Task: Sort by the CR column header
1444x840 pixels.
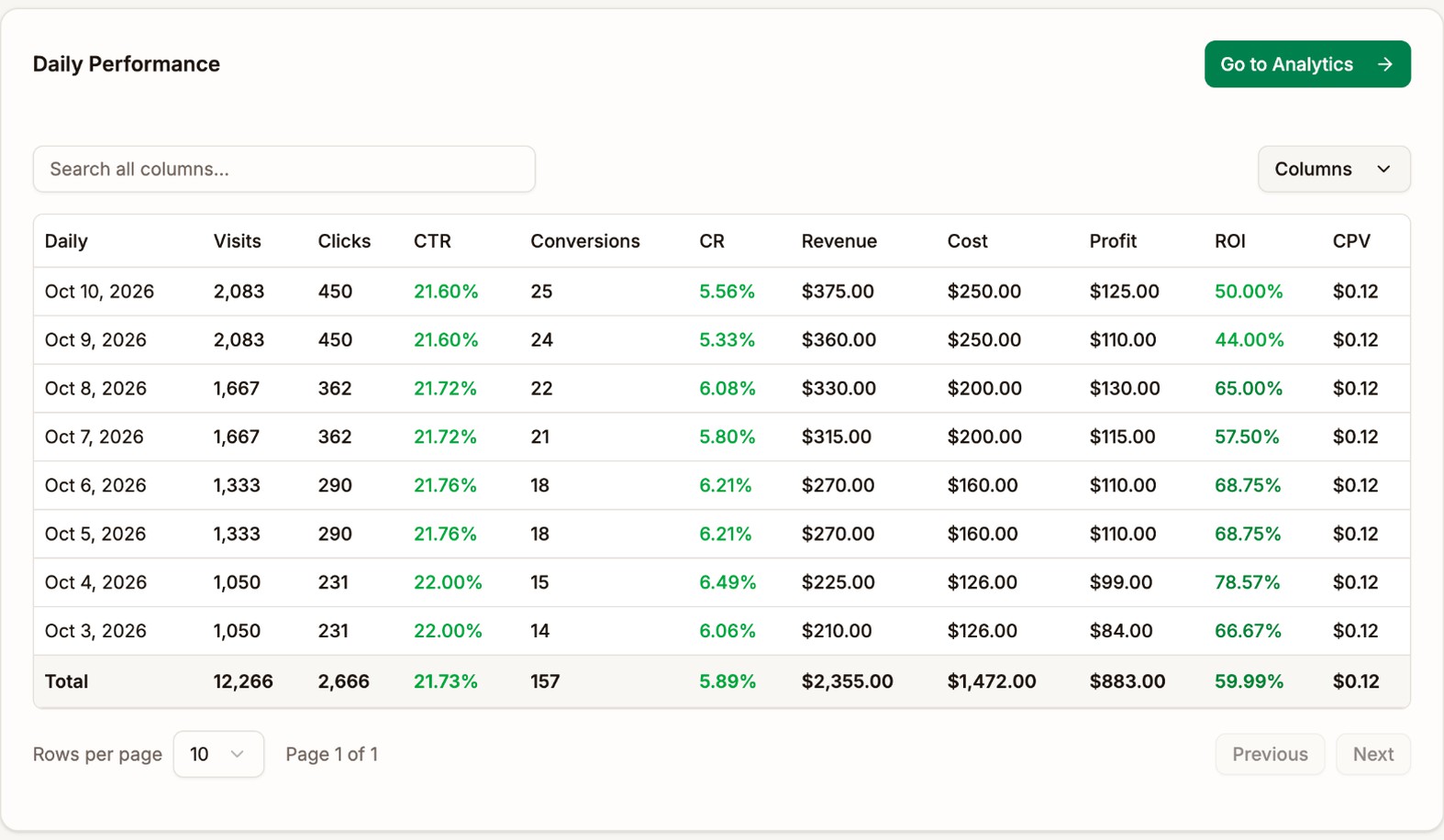Action: coord(712,241)
